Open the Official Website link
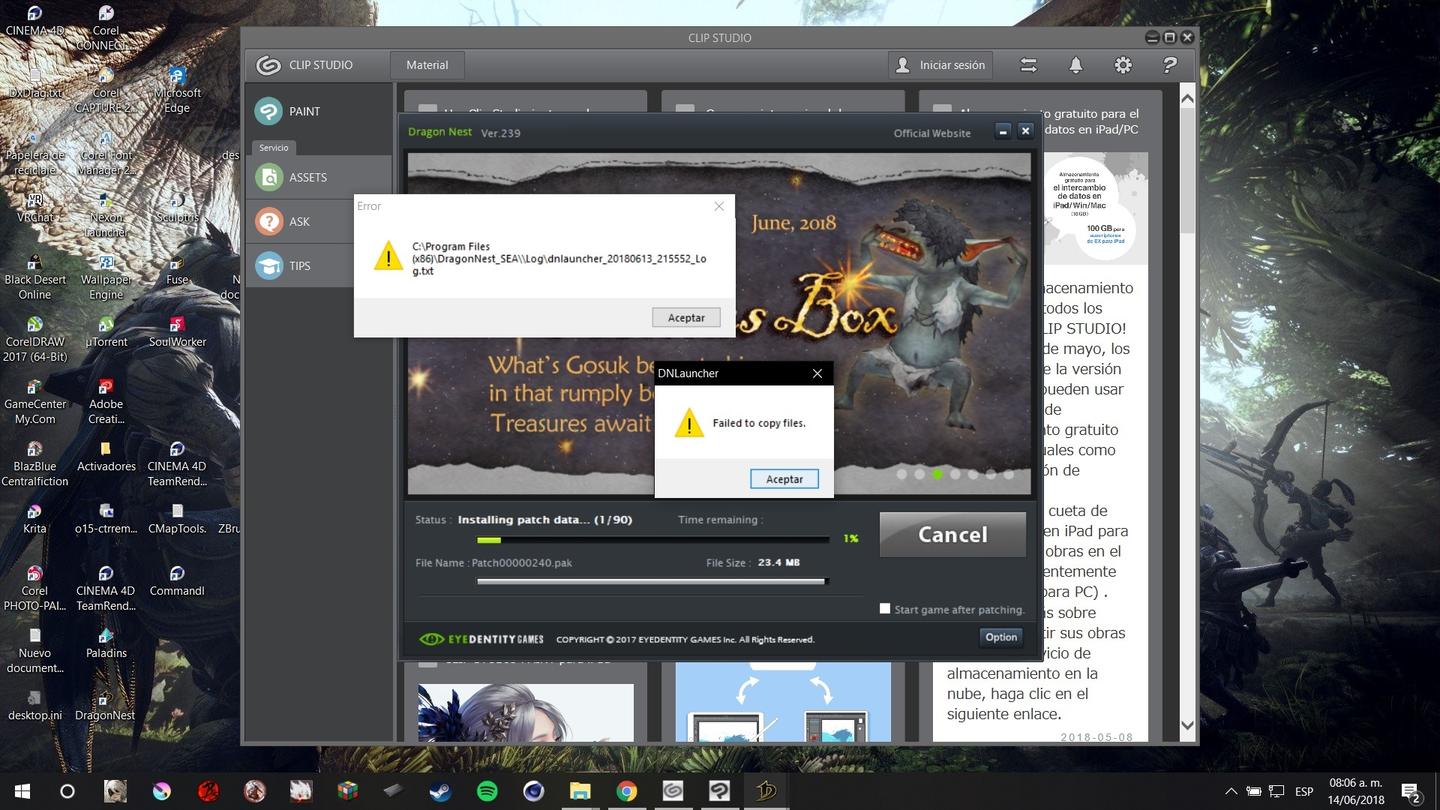This screenshot has height=810, width=1440. pyautogui.click(x=932, y=133)
